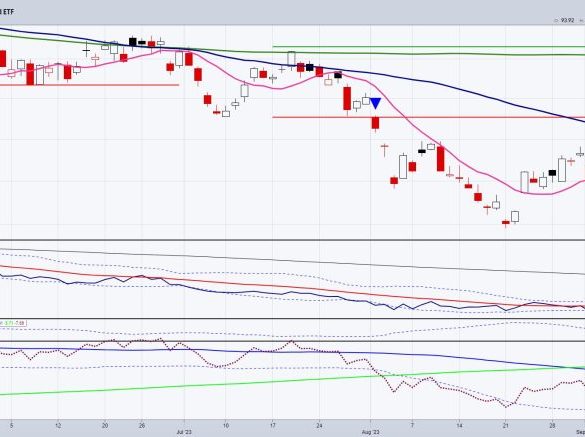Click the date label 17 on the time axis
The height and width of the screenshot is (437, 585).
tap(273, 425)
